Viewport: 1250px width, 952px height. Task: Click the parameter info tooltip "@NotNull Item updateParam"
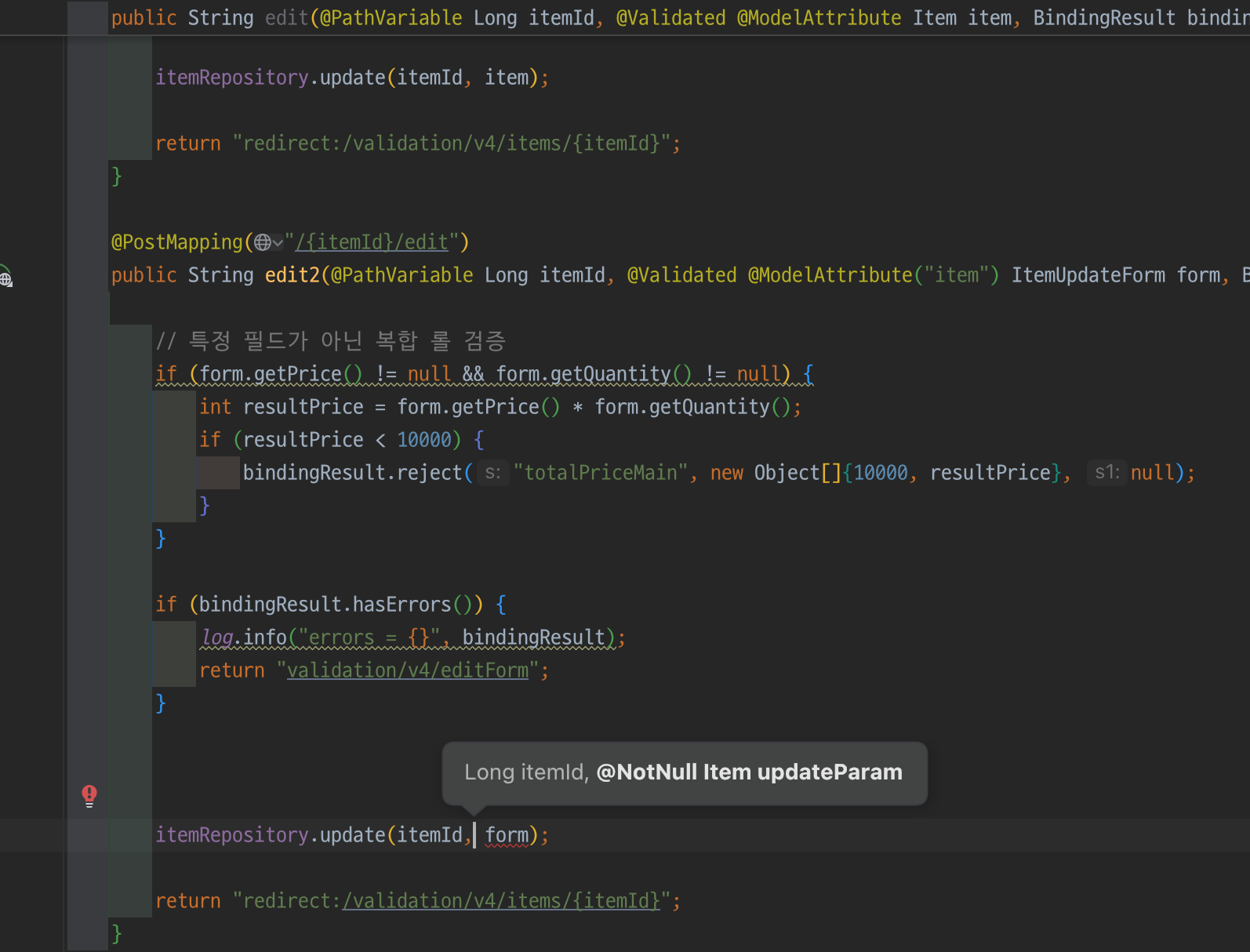point(749,772)
